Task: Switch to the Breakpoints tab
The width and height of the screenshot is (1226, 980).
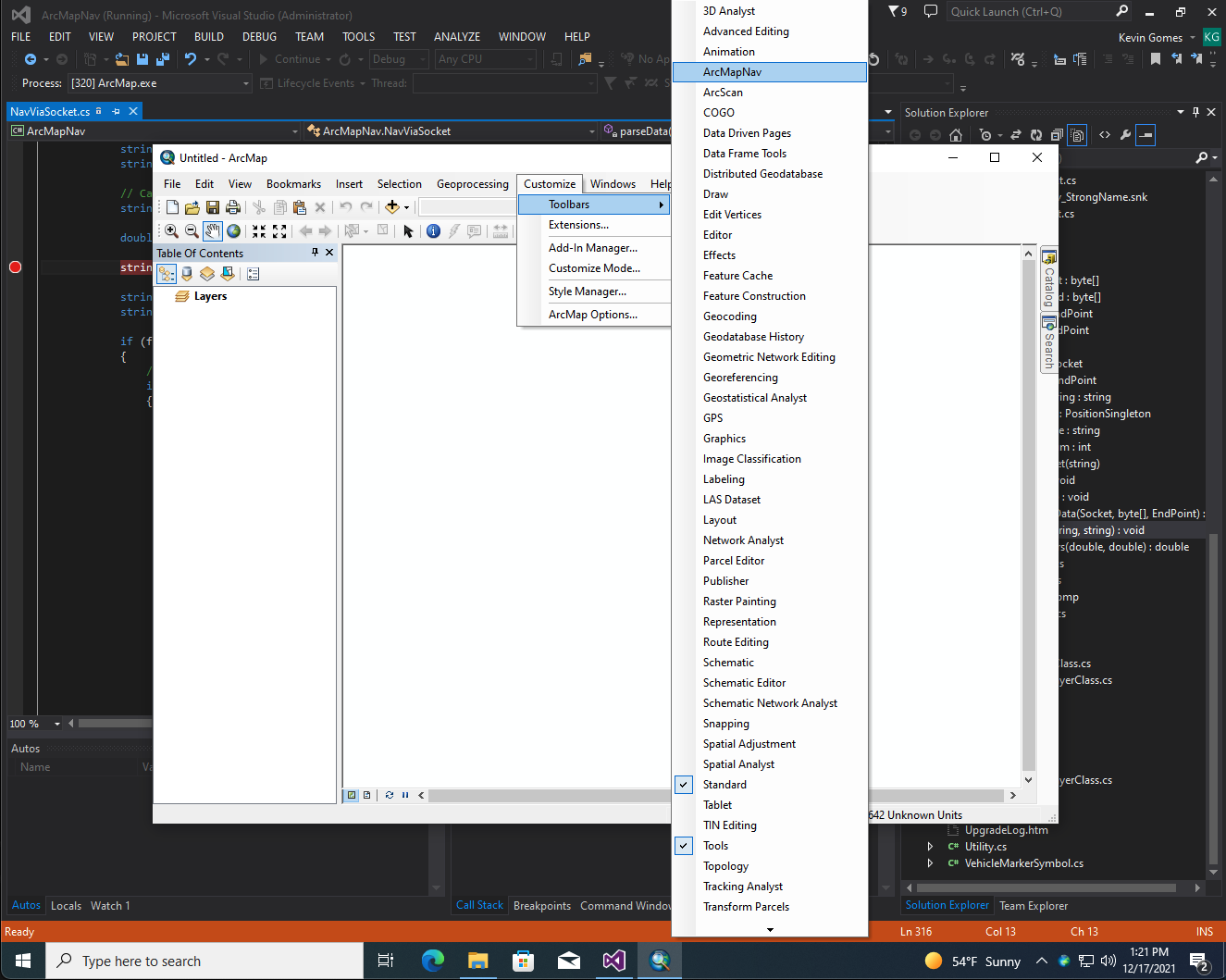Action: [542, 906]
